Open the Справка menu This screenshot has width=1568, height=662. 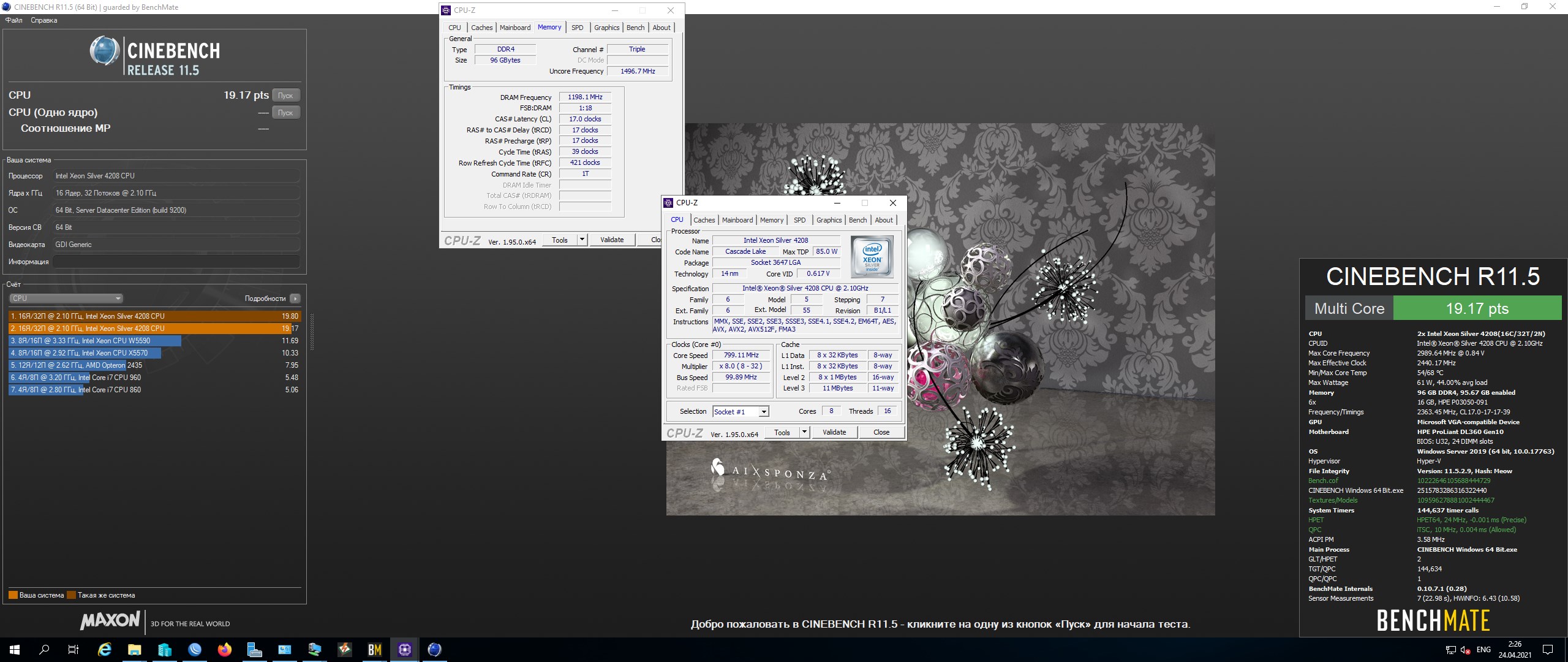pos(43,20)
